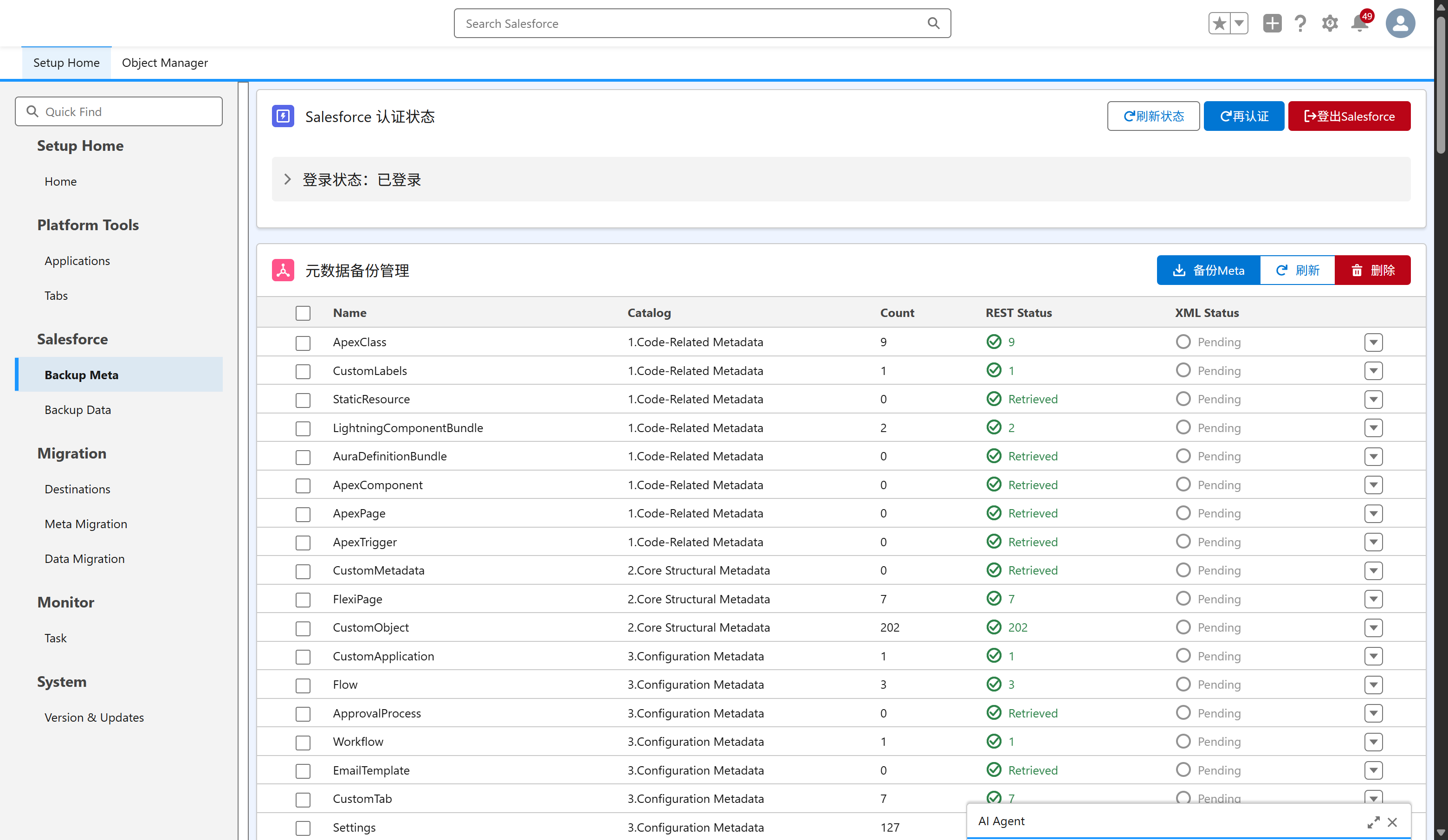The width and height of the screenshot is (1448, 840).
Task: Select the StaticResource row checkbox
Action: pyautogui.click(x=303, y=400)
